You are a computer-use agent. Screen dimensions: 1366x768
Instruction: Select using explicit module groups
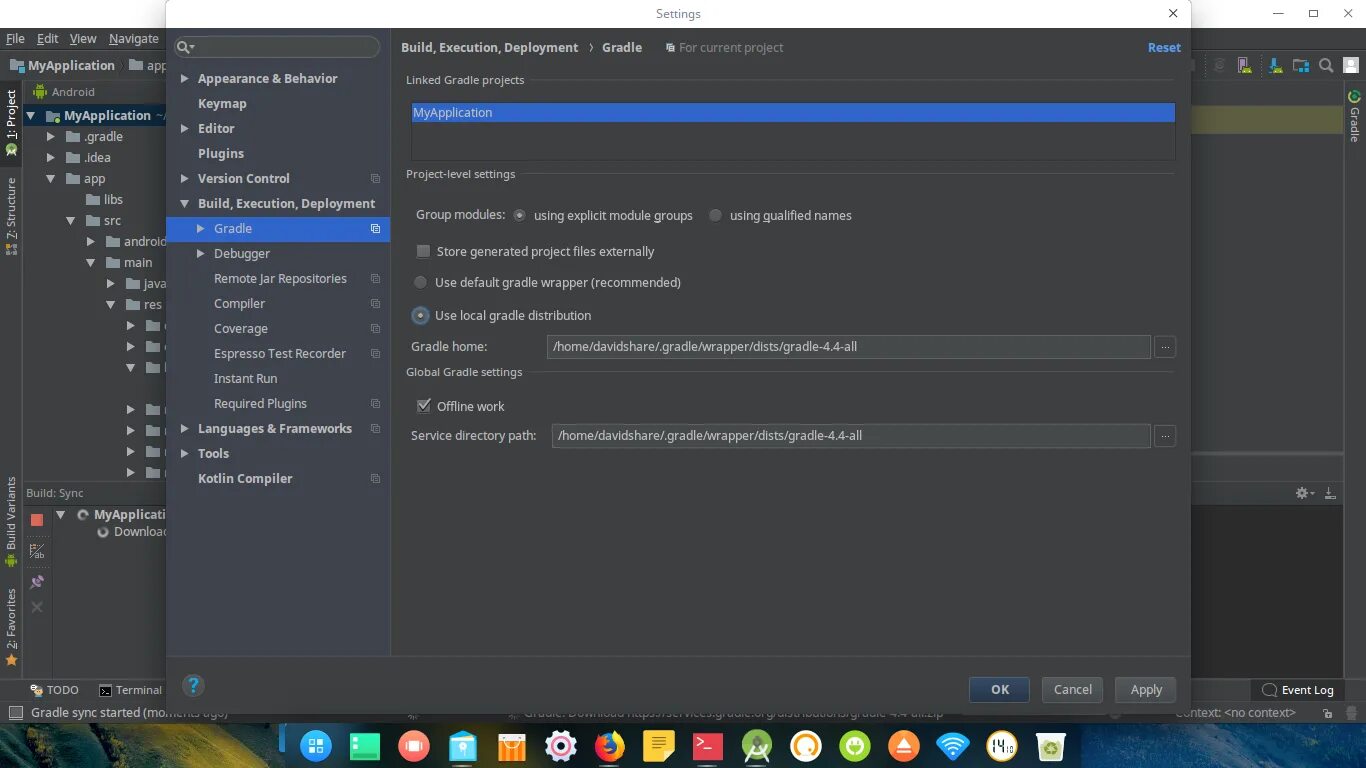603,215
